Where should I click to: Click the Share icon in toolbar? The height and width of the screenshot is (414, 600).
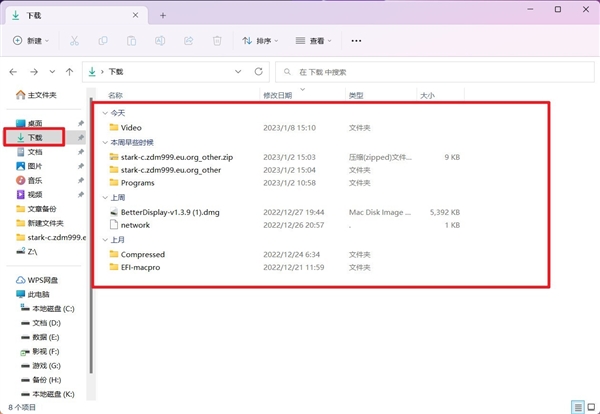click(189, 41)
